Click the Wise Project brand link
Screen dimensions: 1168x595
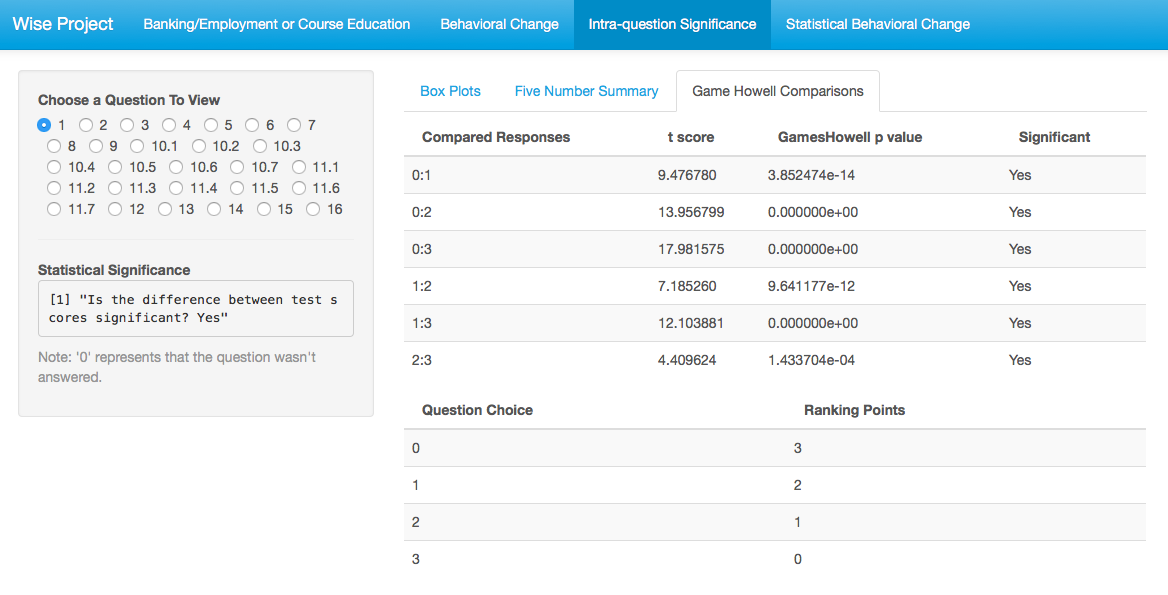point(63,25)
